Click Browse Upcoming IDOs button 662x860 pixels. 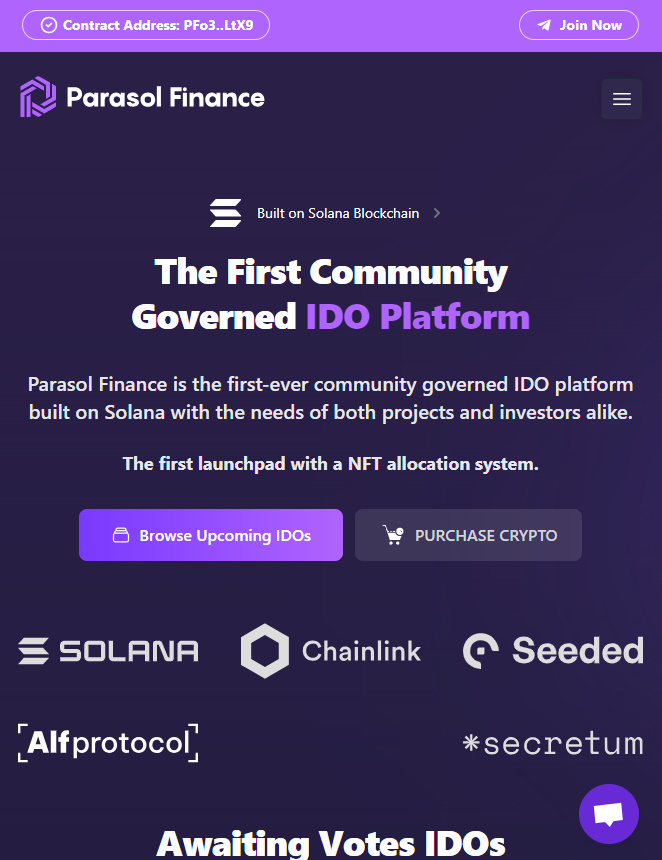pyautogui.click(x=211, y=535)
